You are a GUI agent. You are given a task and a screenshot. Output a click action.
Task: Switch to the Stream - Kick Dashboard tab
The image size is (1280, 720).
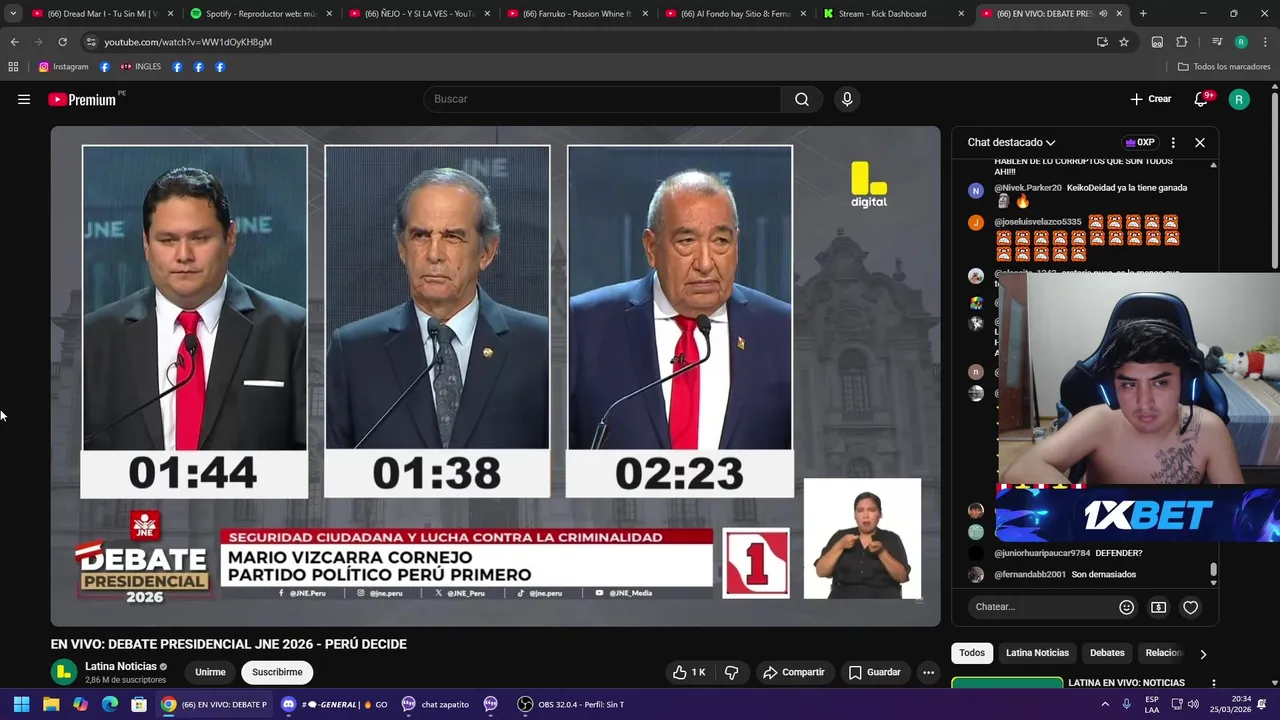click(x=894, y=14)
